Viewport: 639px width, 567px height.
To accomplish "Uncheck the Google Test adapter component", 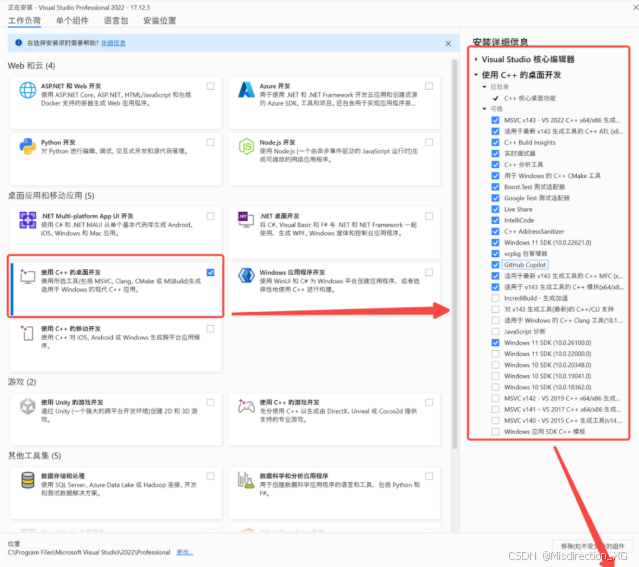I will pos(495,198).
